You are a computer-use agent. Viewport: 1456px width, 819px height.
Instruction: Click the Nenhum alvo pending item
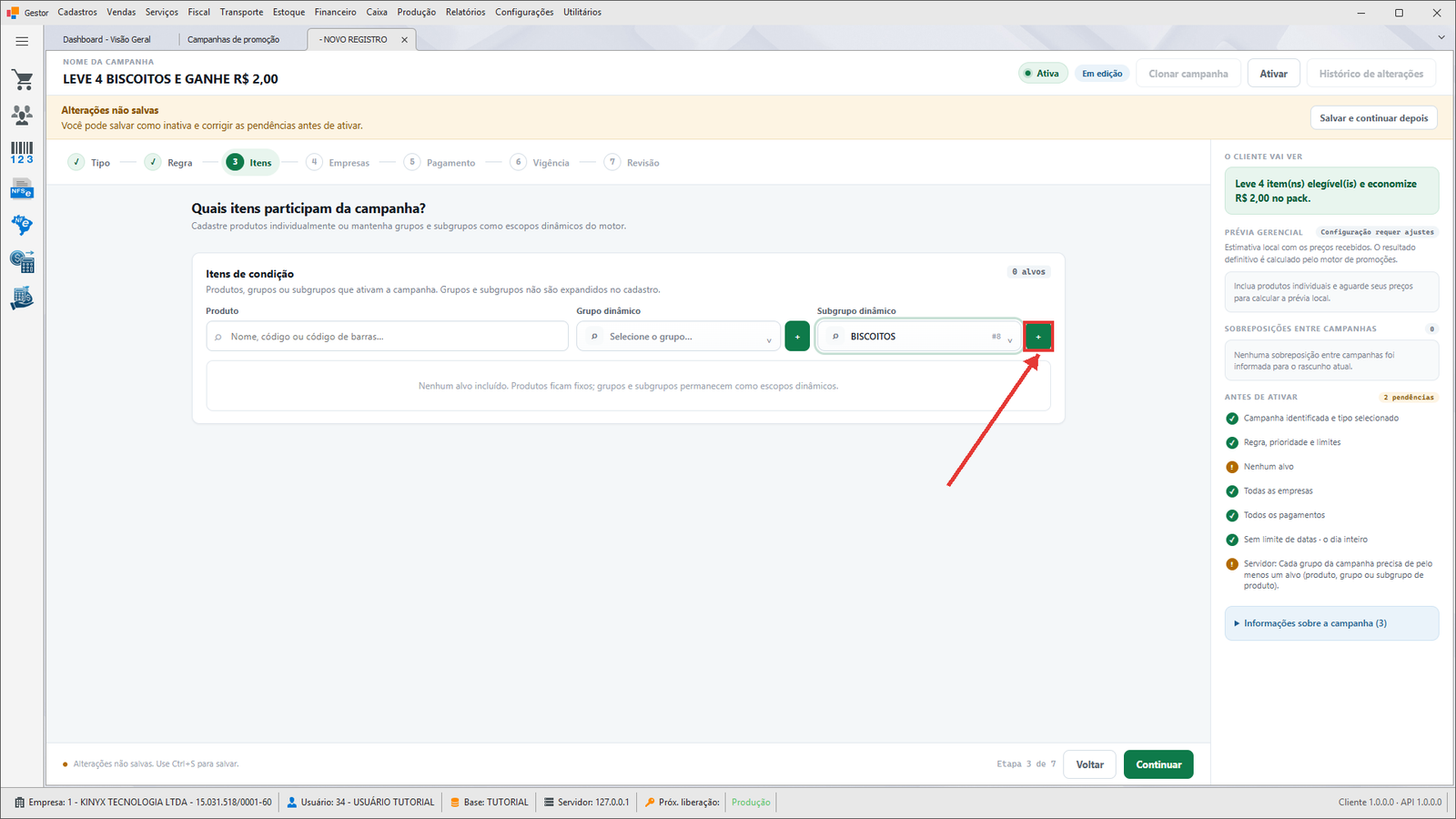tap(1269, 467)
